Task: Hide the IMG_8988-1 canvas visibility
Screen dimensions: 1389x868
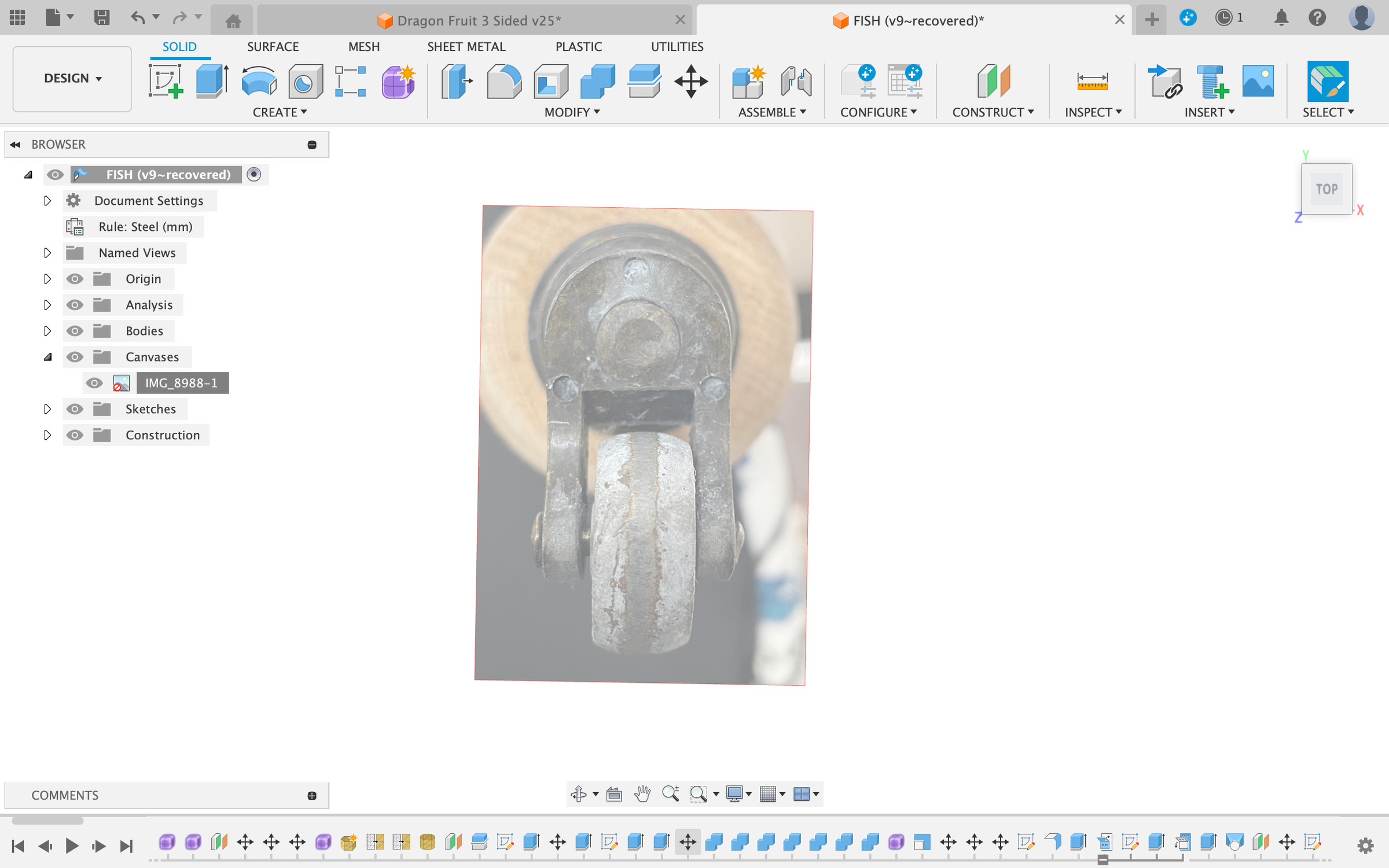Action: click(x=94, y=383)
